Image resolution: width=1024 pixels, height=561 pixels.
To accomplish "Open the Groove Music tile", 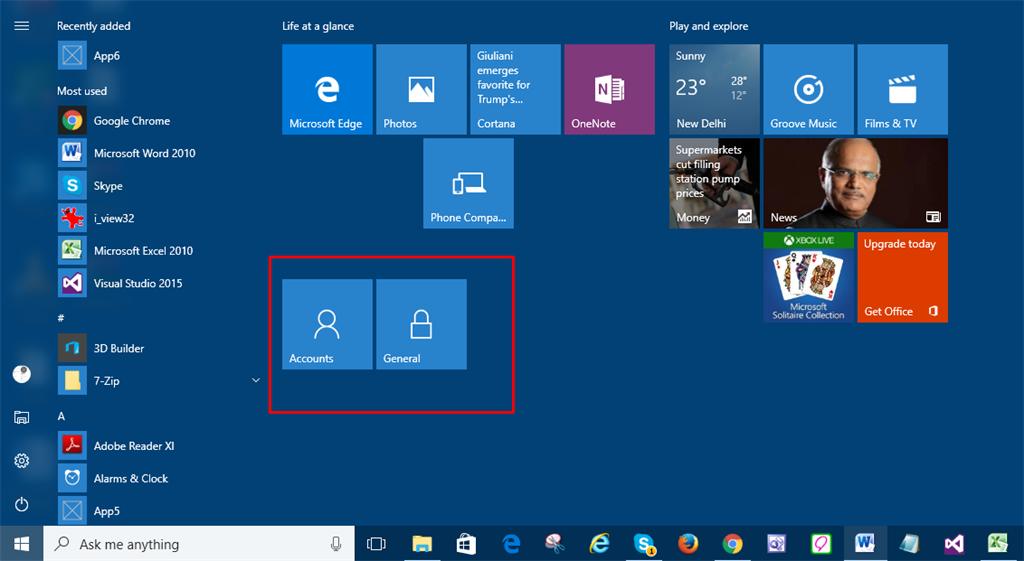I will click(x=808, y=89).
